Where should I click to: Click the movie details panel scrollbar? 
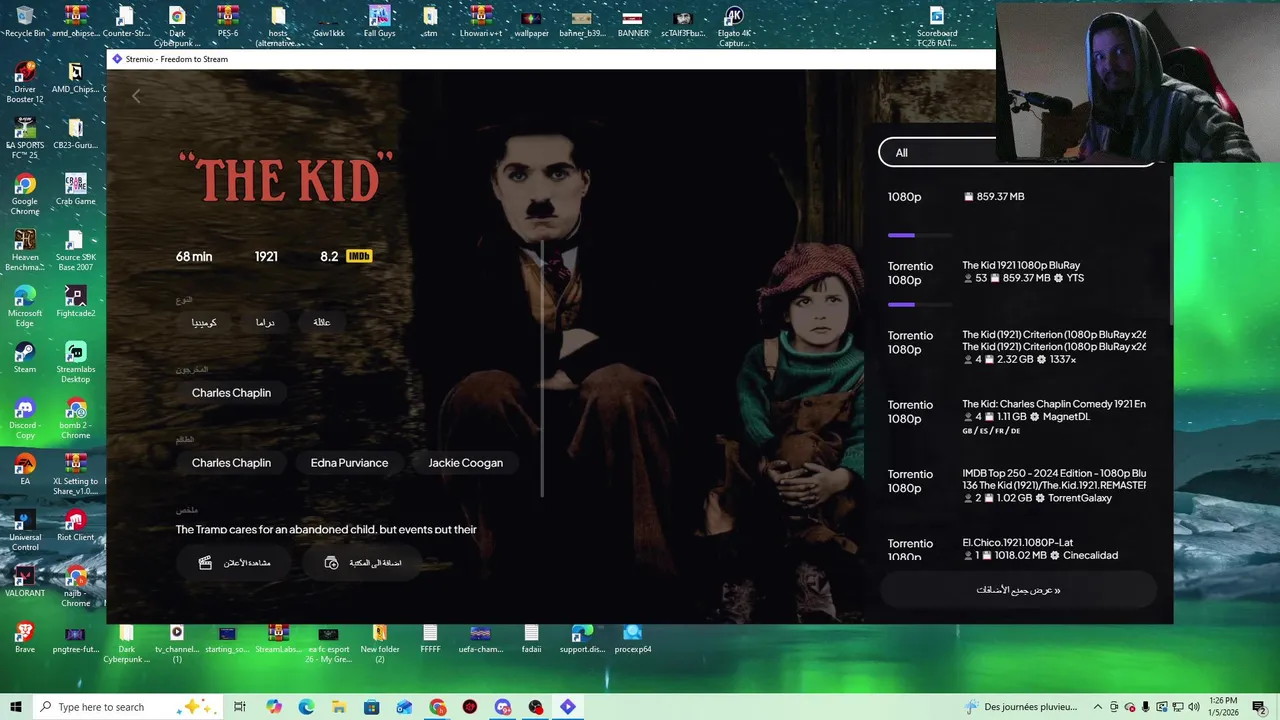click(x=542, y=368)
